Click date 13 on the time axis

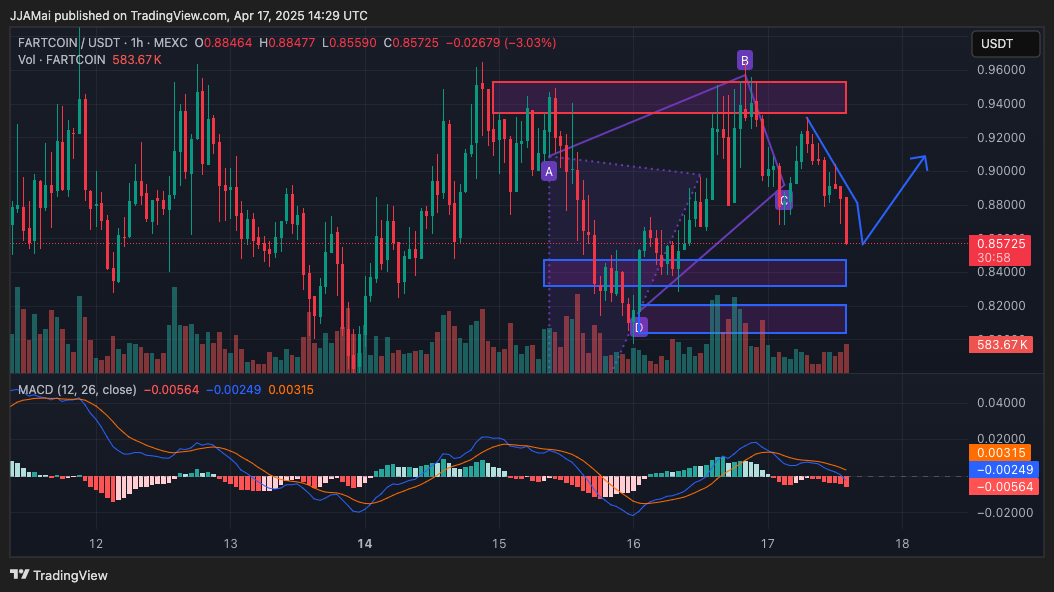pyautogui.click(x=231, y=544)
